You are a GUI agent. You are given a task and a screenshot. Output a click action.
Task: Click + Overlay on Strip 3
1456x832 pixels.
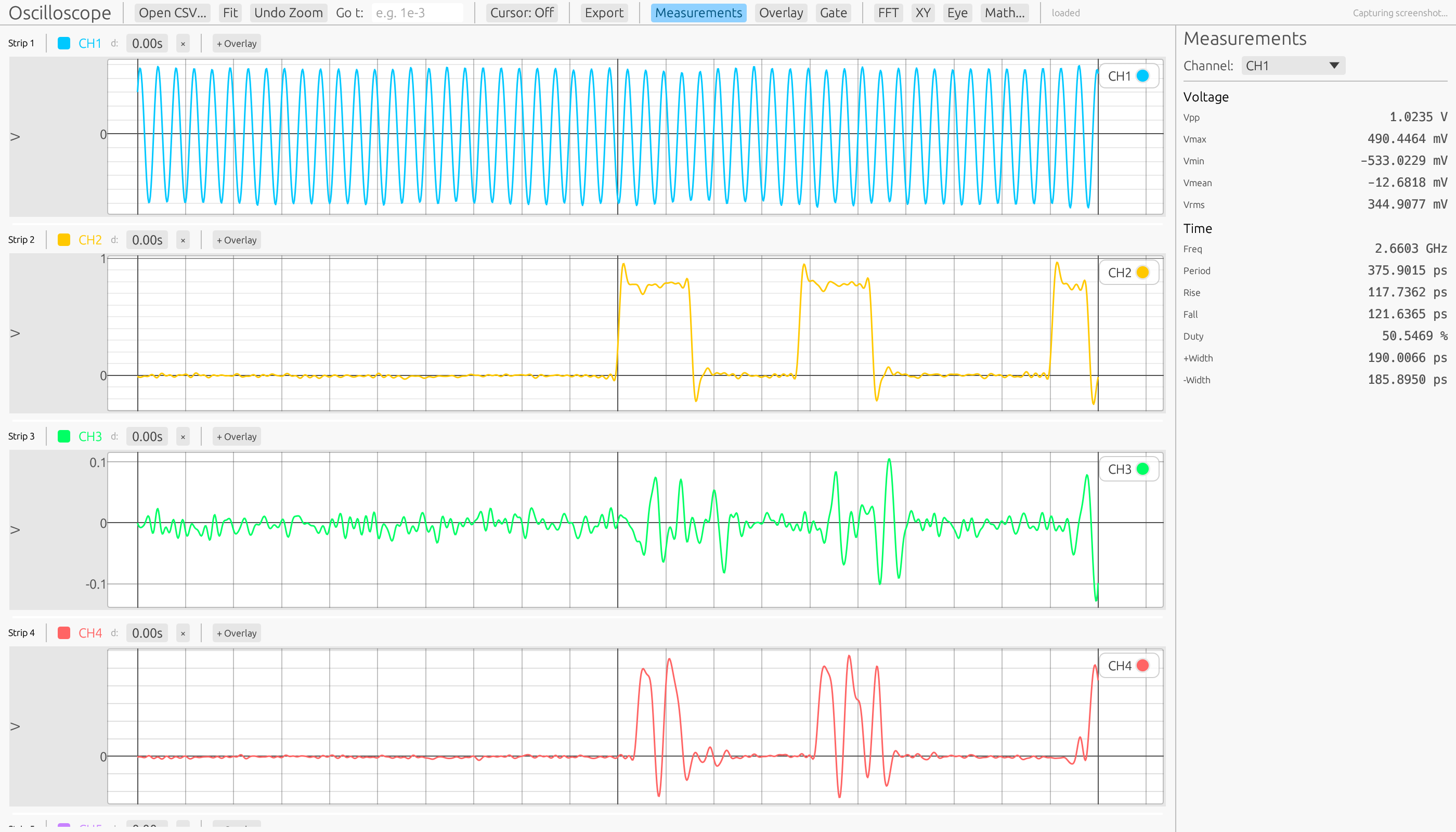(237, 437)
